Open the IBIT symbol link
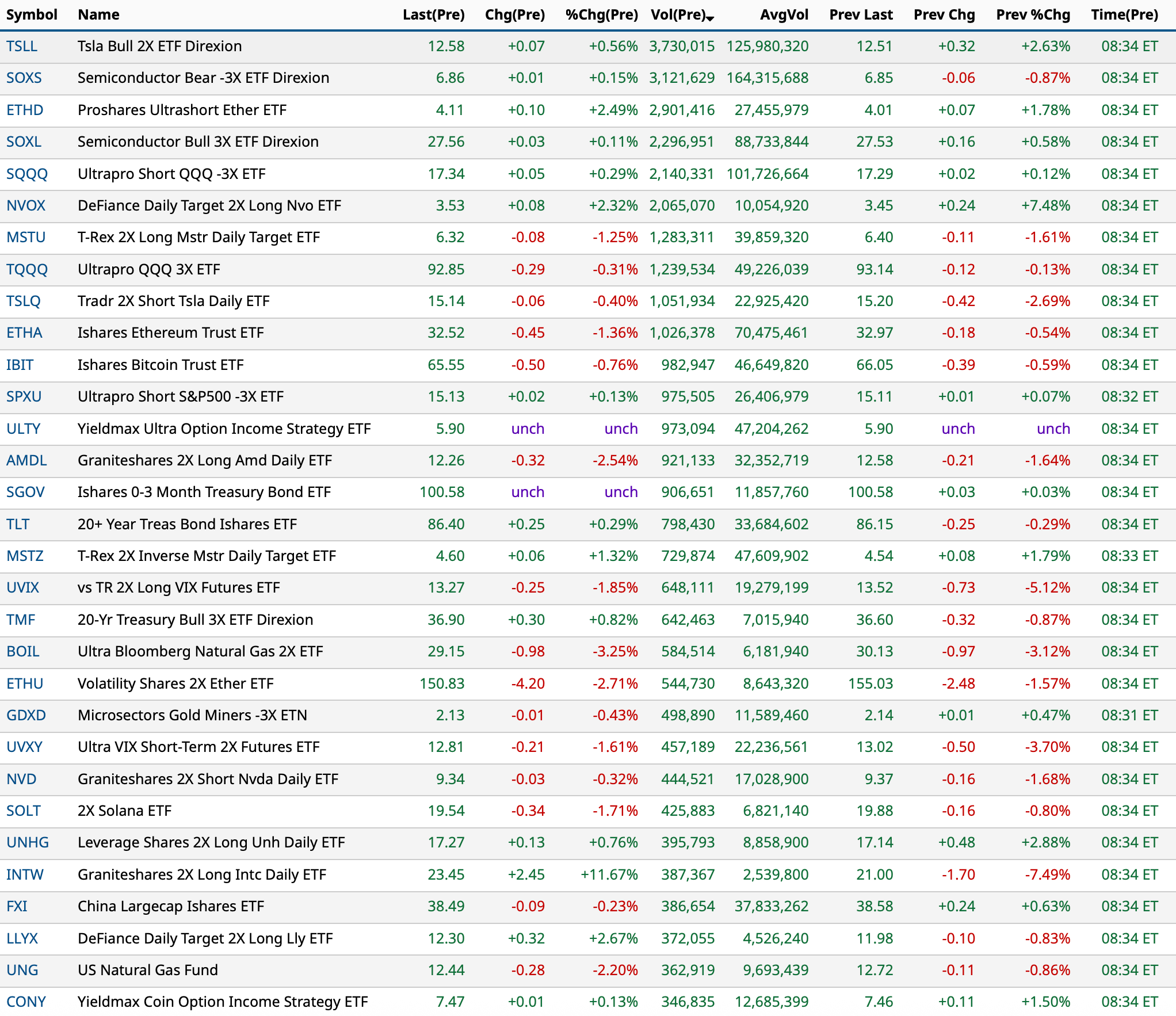Screen dimensions: 1176x1016 (x=20, y=365)
